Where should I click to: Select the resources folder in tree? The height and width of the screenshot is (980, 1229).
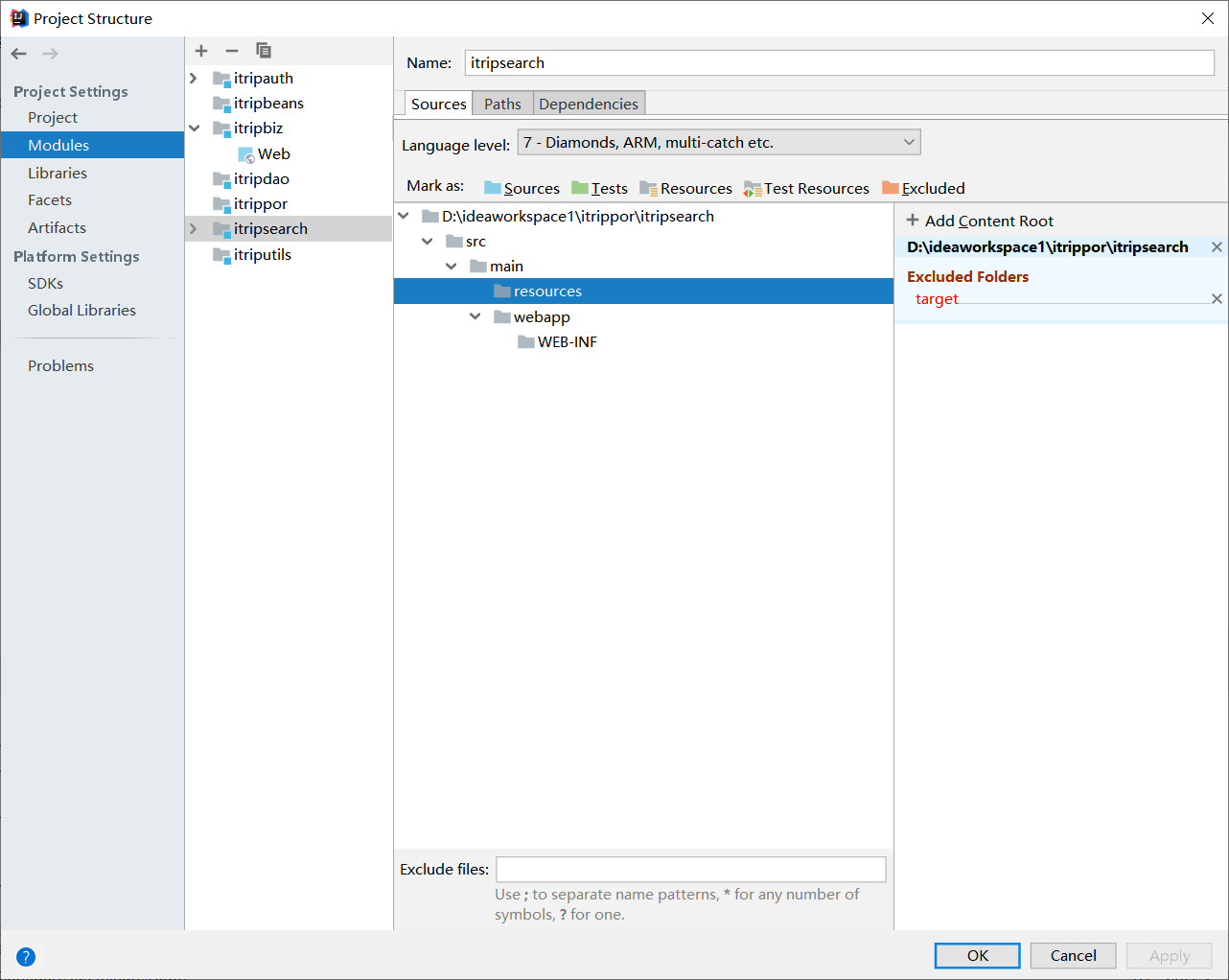point(643,292)
